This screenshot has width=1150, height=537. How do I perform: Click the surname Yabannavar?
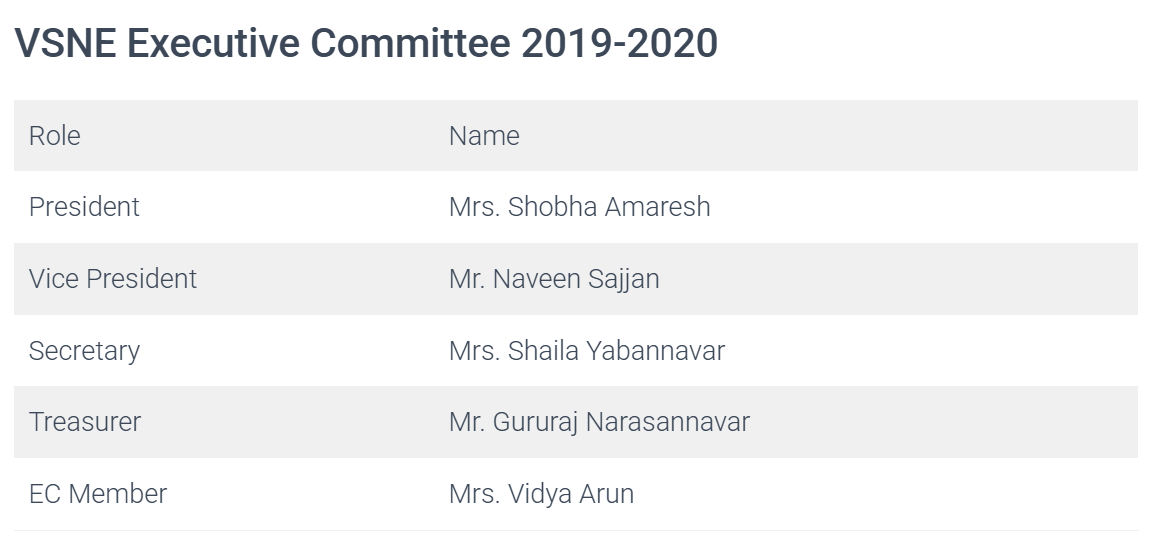(657, 351)
